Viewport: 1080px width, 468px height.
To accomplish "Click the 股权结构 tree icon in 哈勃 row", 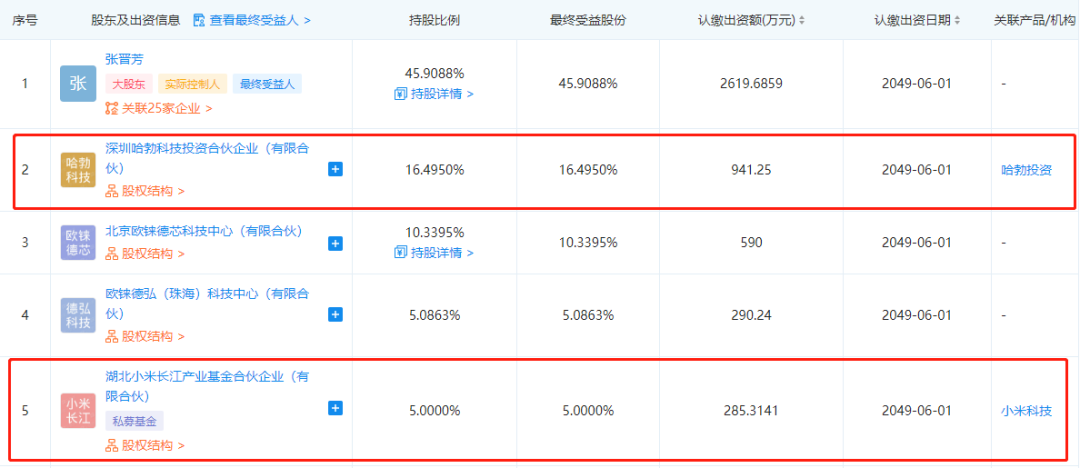I will pyautogui.click(x=112, y=191).
